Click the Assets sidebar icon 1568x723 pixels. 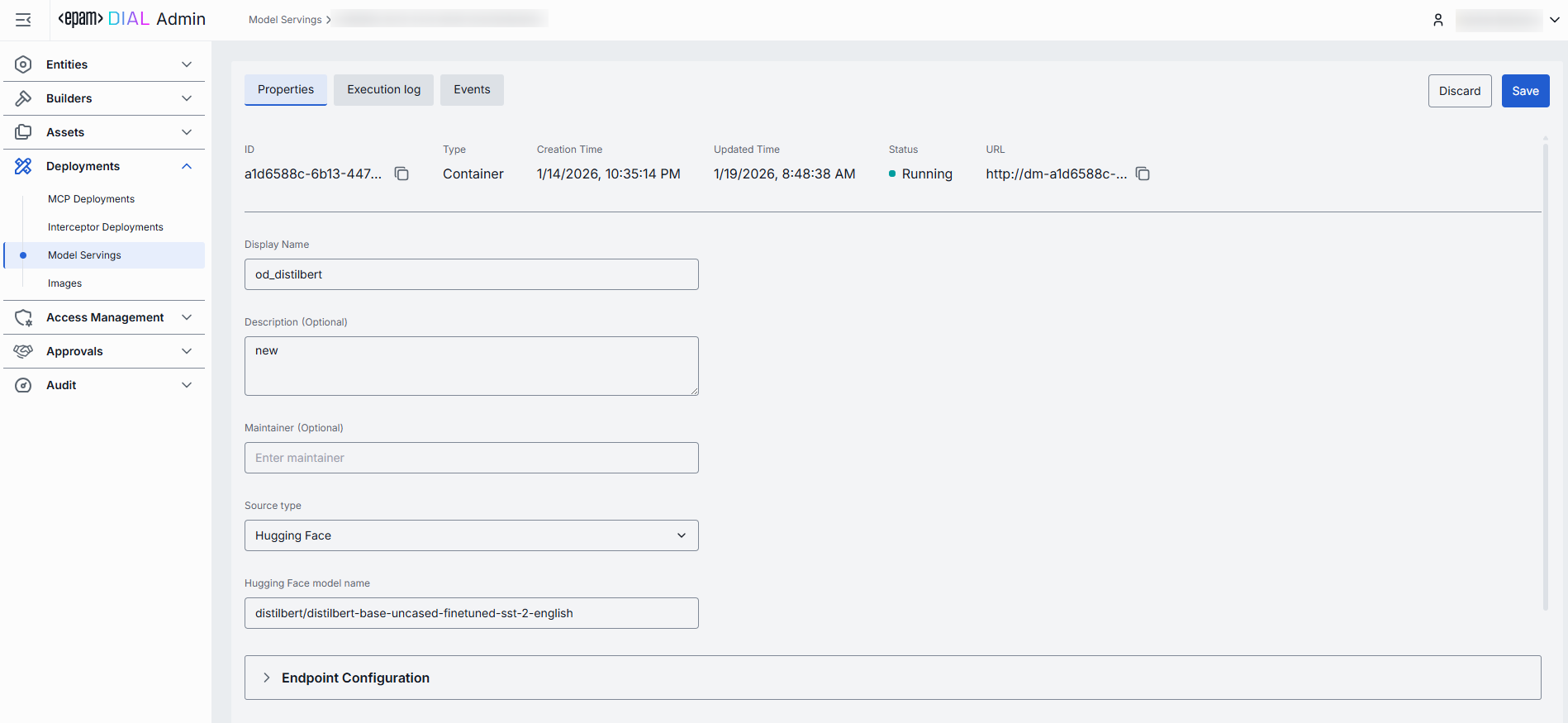click(x=23, y=132)
